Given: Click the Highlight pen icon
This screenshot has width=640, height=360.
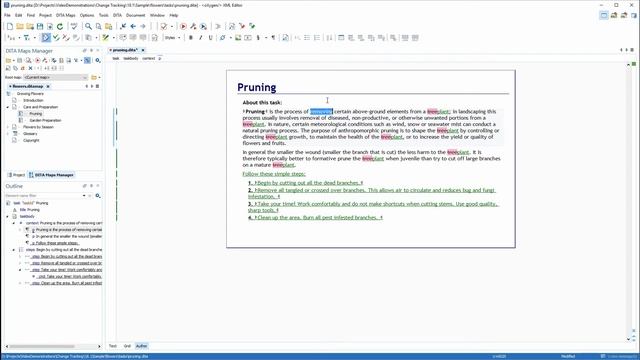Looking at the screenshot, I should (x=105, y=38).
